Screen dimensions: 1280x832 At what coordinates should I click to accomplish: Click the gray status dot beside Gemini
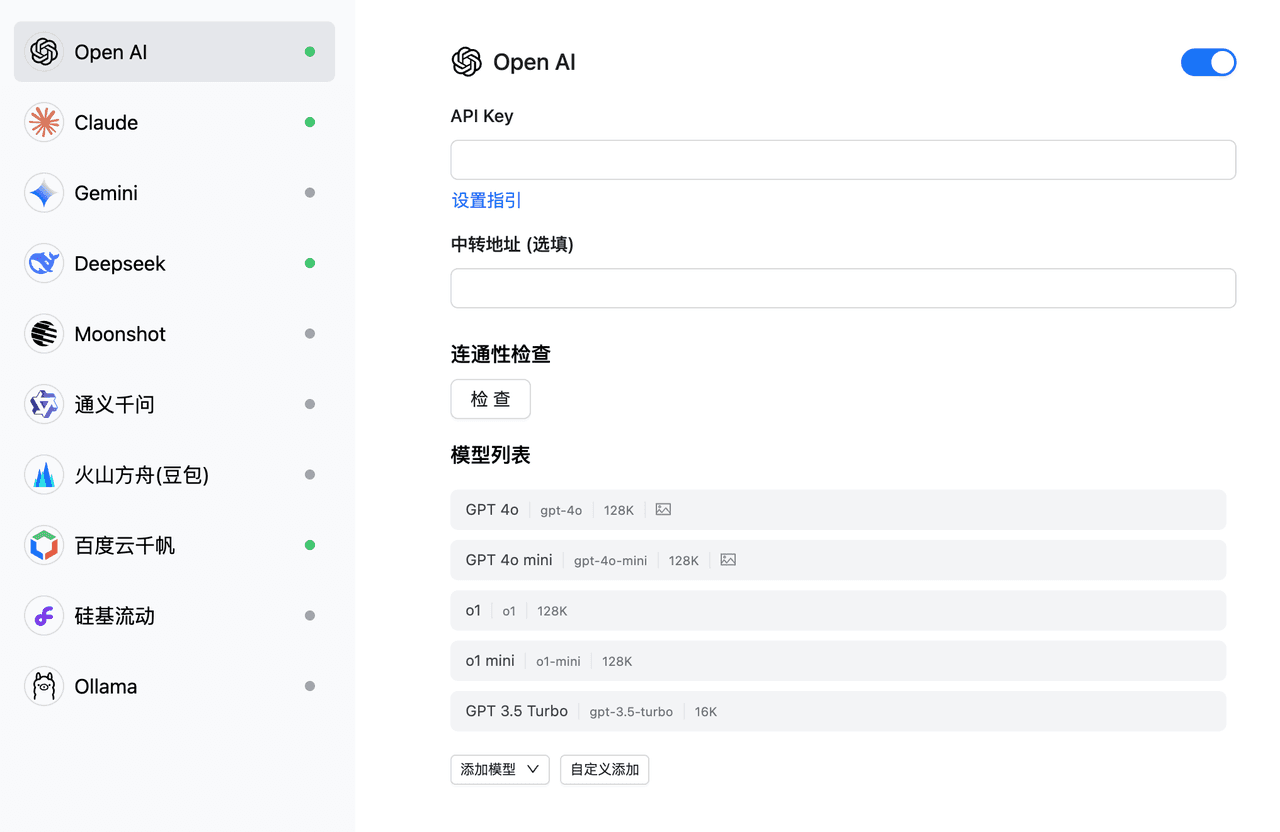(x=310, y=193)
